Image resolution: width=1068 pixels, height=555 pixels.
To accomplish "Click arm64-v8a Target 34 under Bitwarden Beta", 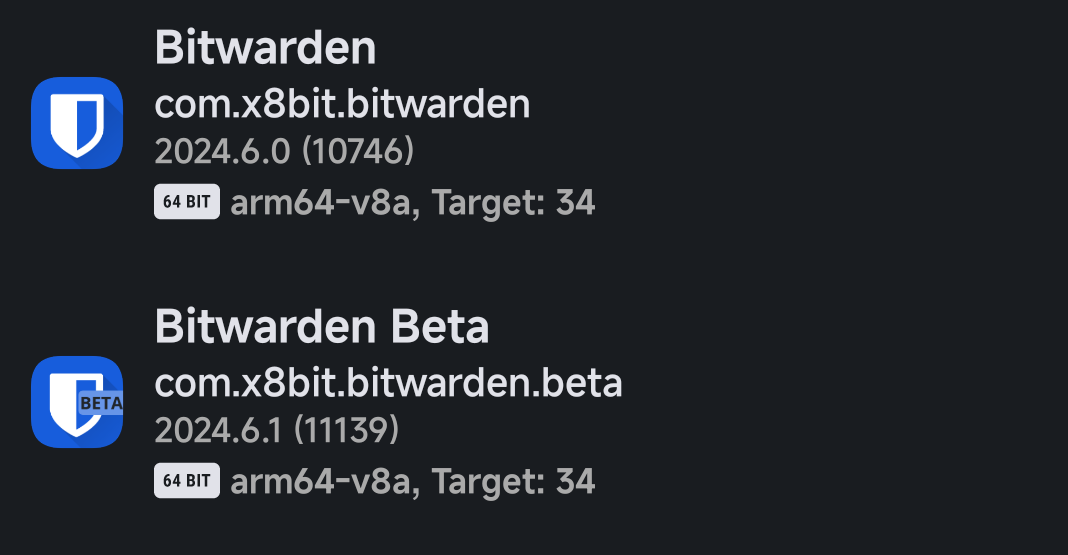I will pos(413,481).
